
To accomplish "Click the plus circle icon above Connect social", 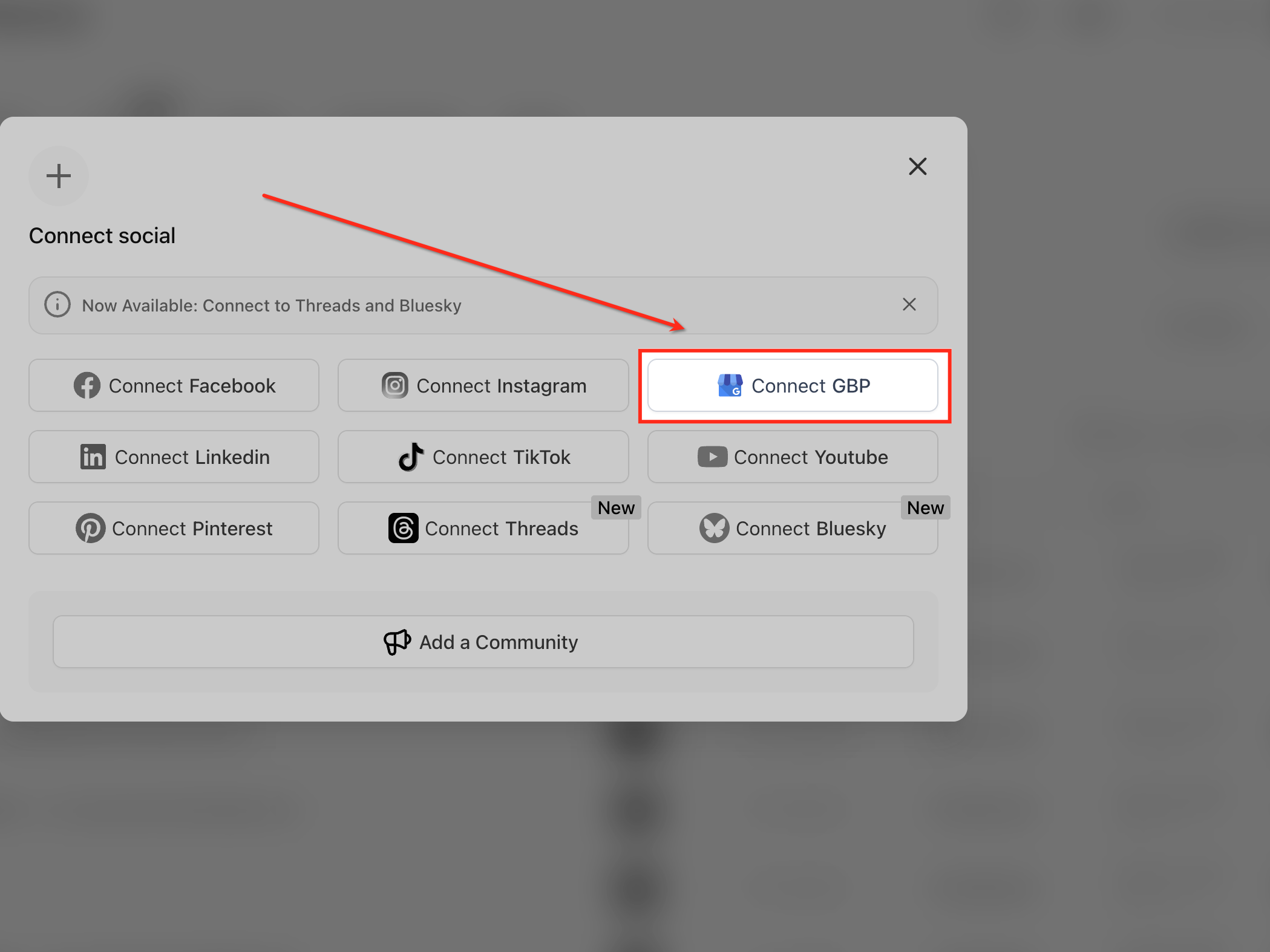I will click(x=59, y=176).
